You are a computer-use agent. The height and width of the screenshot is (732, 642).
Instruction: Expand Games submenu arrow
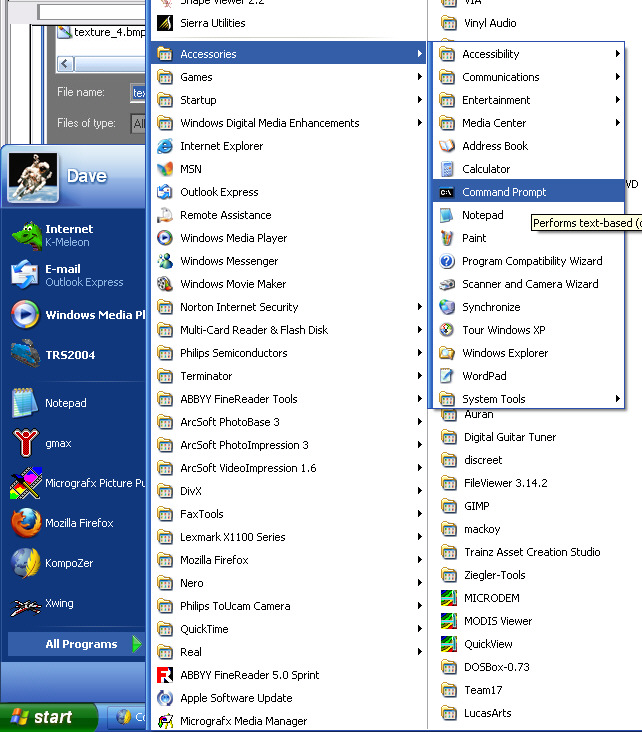[420, 77]
